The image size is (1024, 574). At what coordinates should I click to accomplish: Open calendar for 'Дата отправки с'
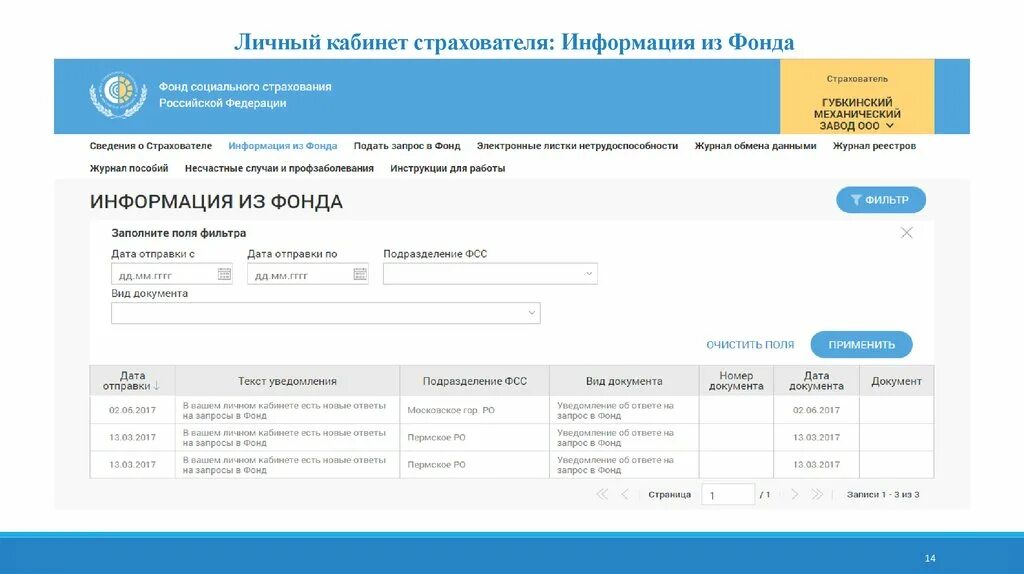point(224,274)
